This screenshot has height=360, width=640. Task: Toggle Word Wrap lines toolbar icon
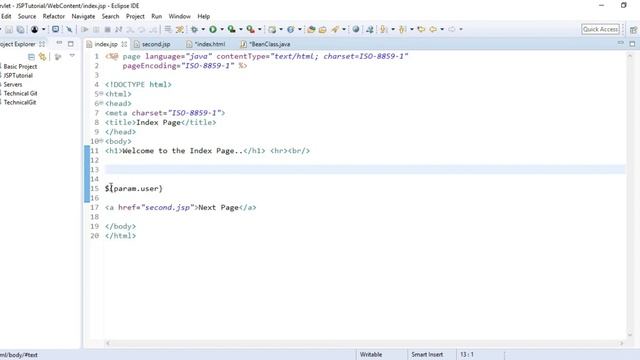pos(168,29)
